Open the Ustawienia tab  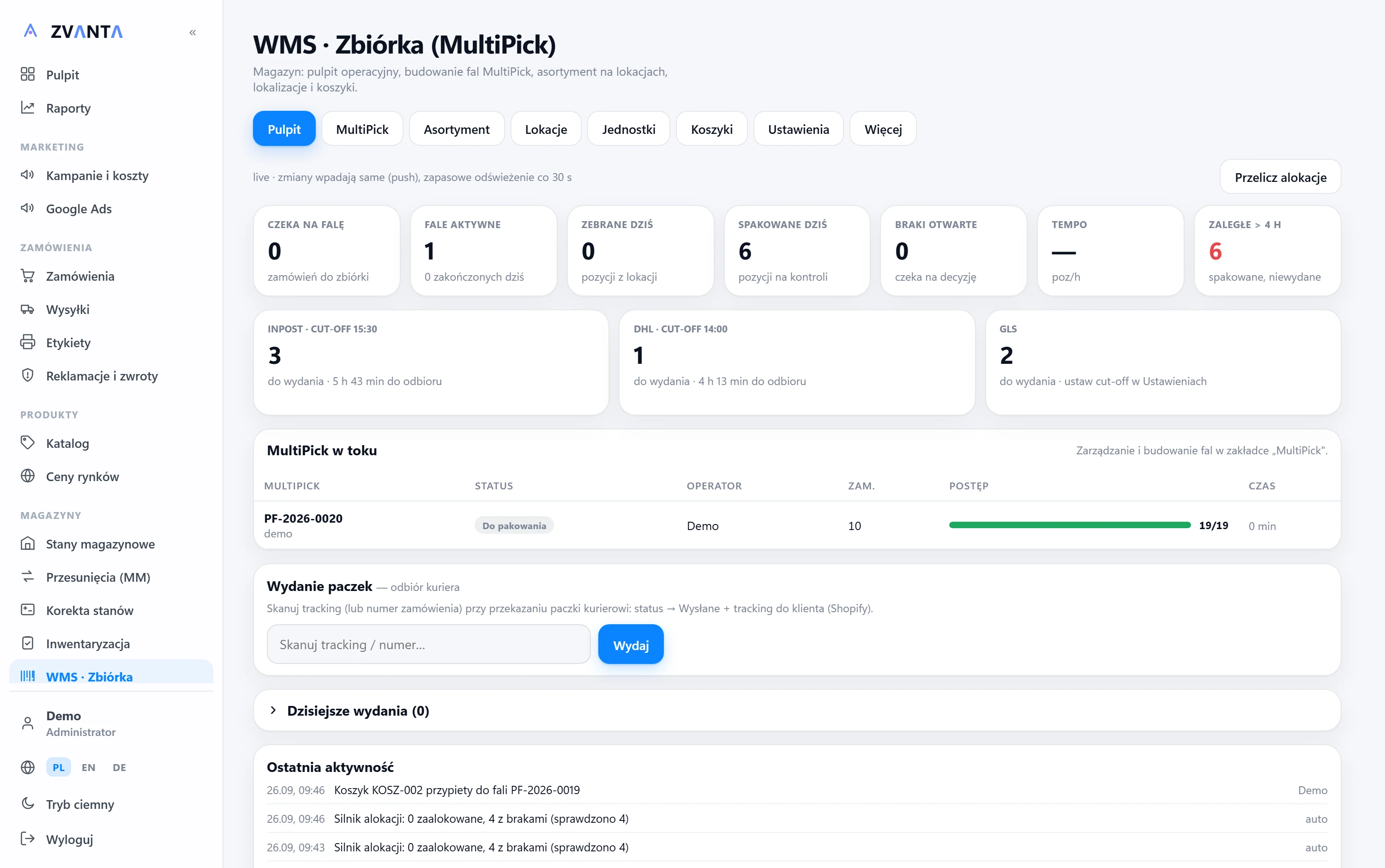click(x=798, y=129)
